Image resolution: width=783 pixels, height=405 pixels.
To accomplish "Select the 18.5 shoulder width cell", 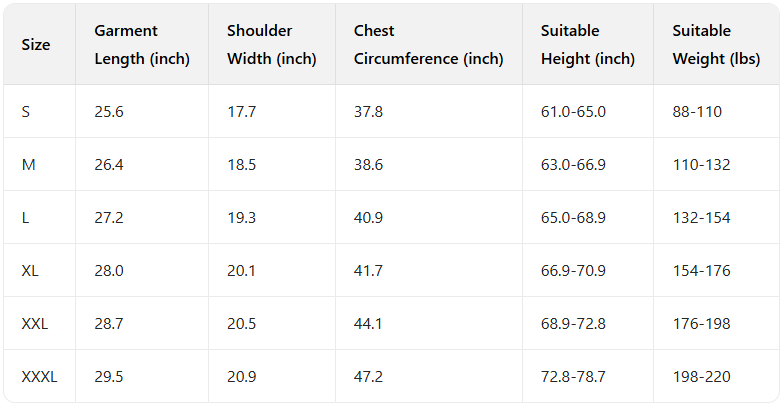I will click(x=242, y=165).
